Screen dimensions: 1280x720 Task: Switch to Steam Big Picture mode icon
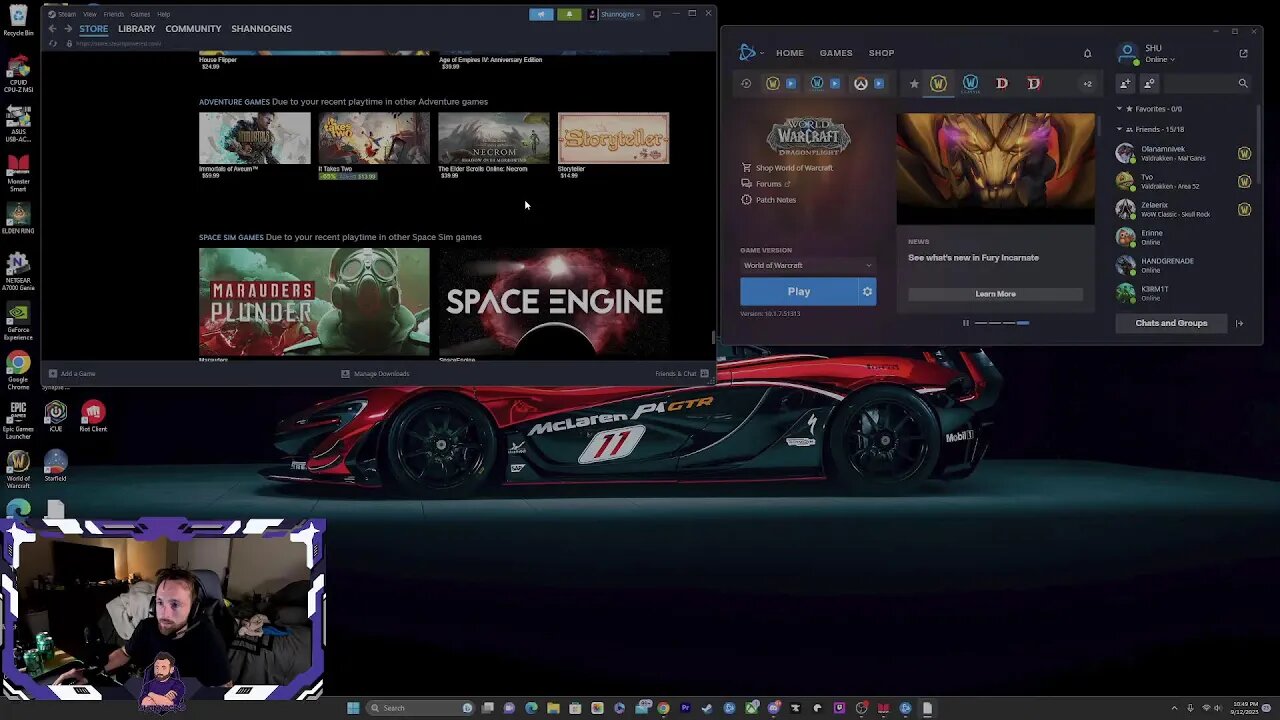657,14
